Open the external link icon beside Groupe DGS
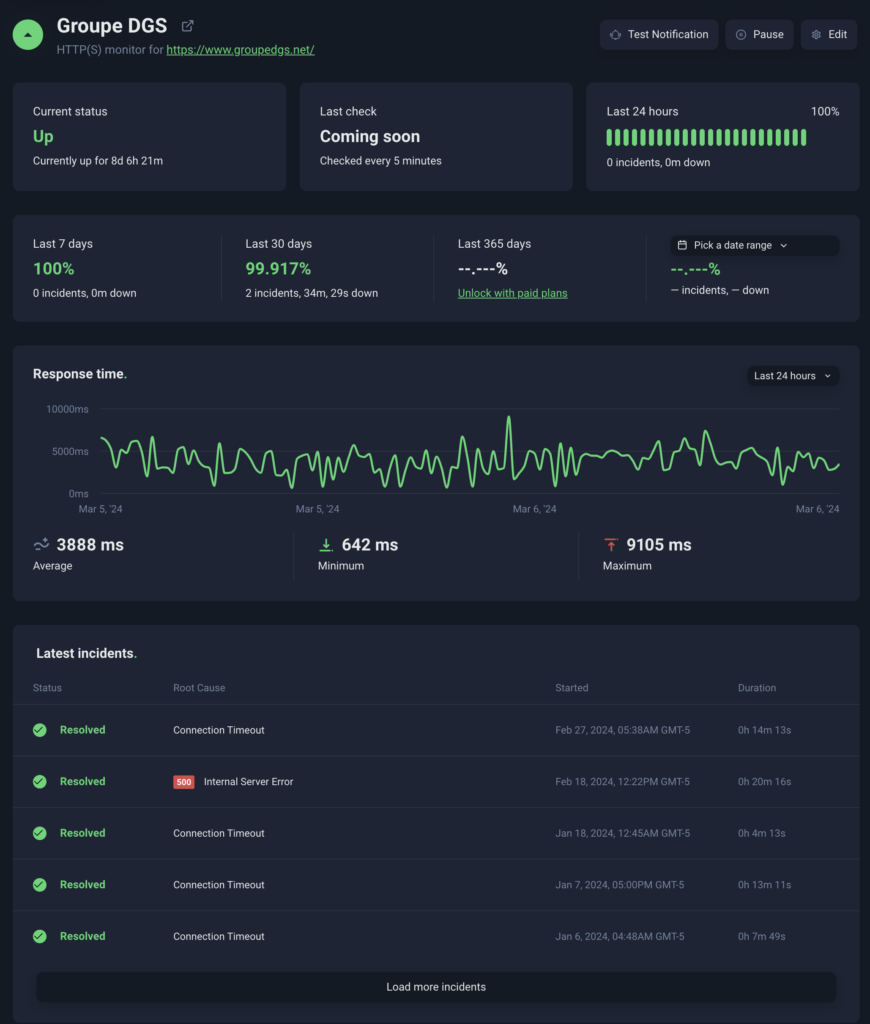The image size is (870, 1024). (187, 26)
